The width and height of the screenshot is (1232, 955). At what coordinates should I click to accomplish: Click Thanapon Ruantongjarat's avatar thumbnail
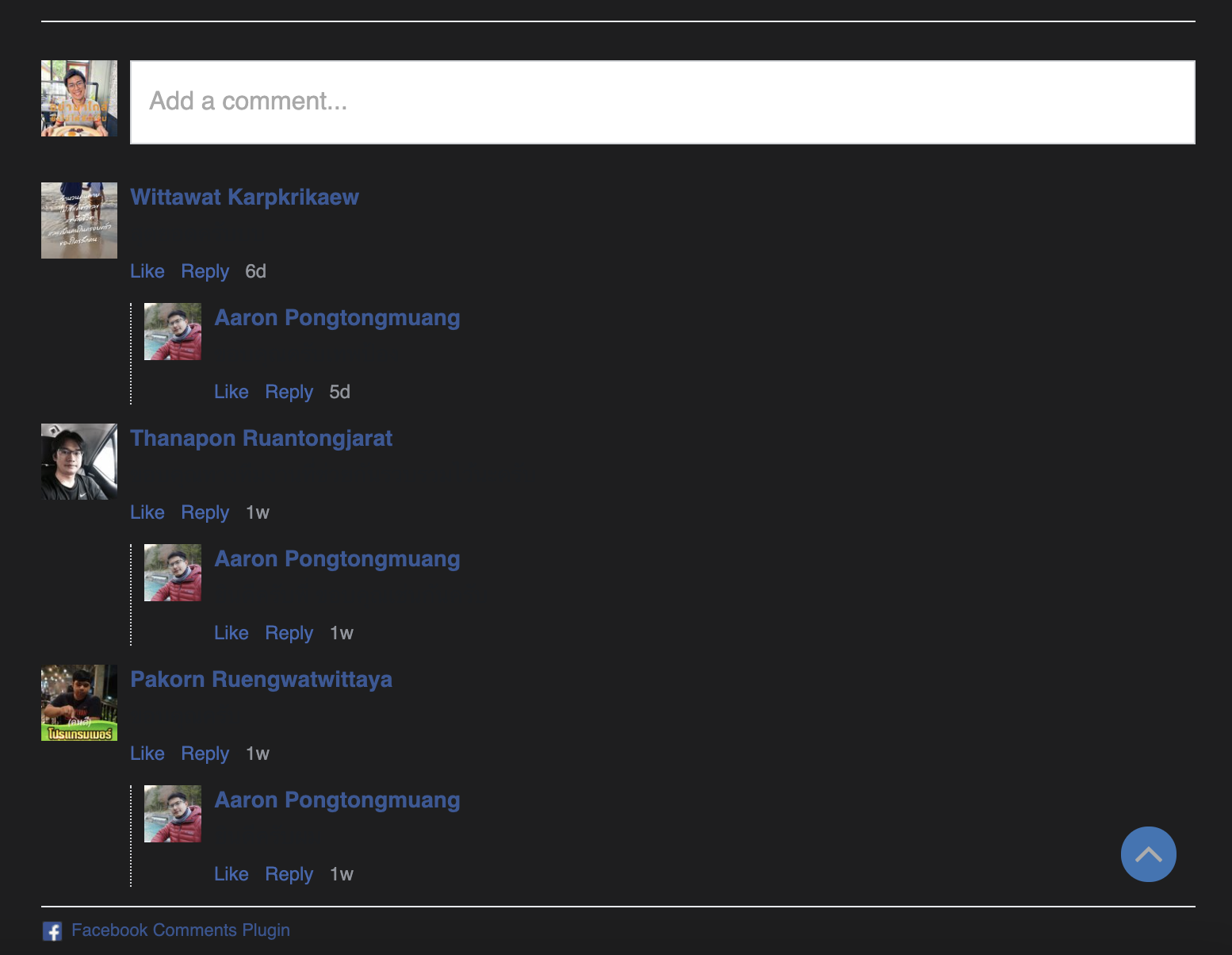[x=79, y=462]
